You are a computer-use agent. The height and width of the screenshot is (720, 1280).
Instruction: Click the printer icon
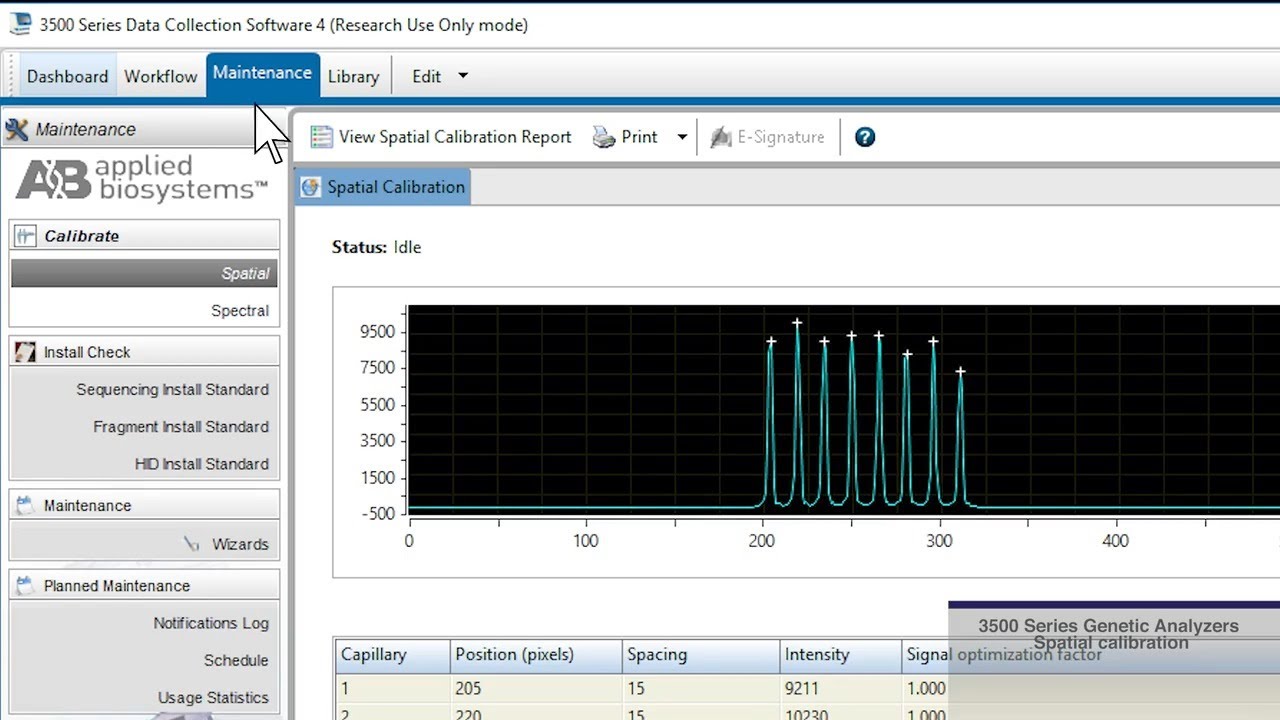click(x=604, y=137)
